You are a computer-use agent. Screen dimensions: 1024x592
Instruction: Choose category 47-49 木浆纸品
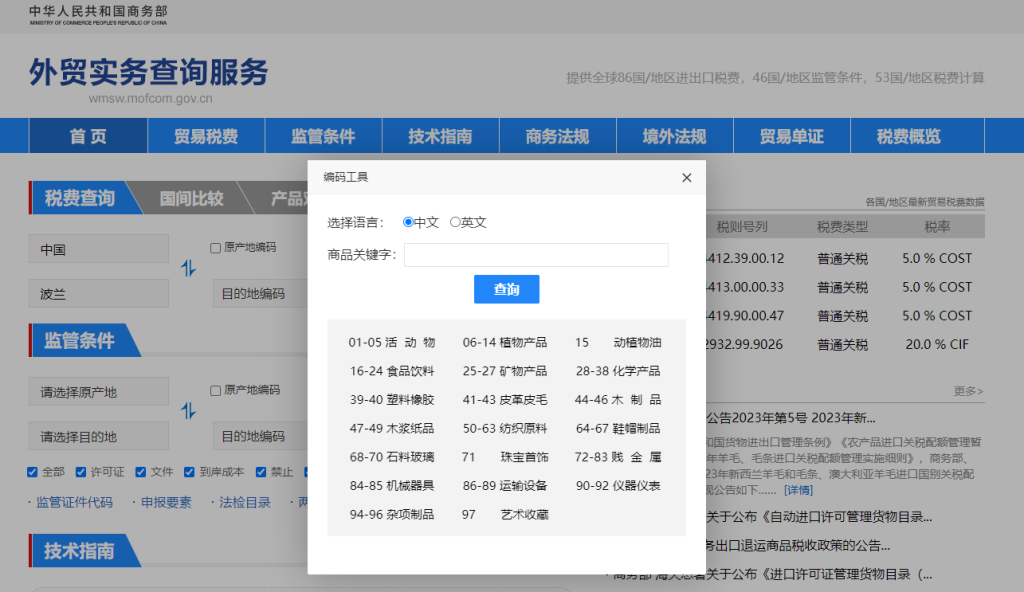[x=392, y=429]
